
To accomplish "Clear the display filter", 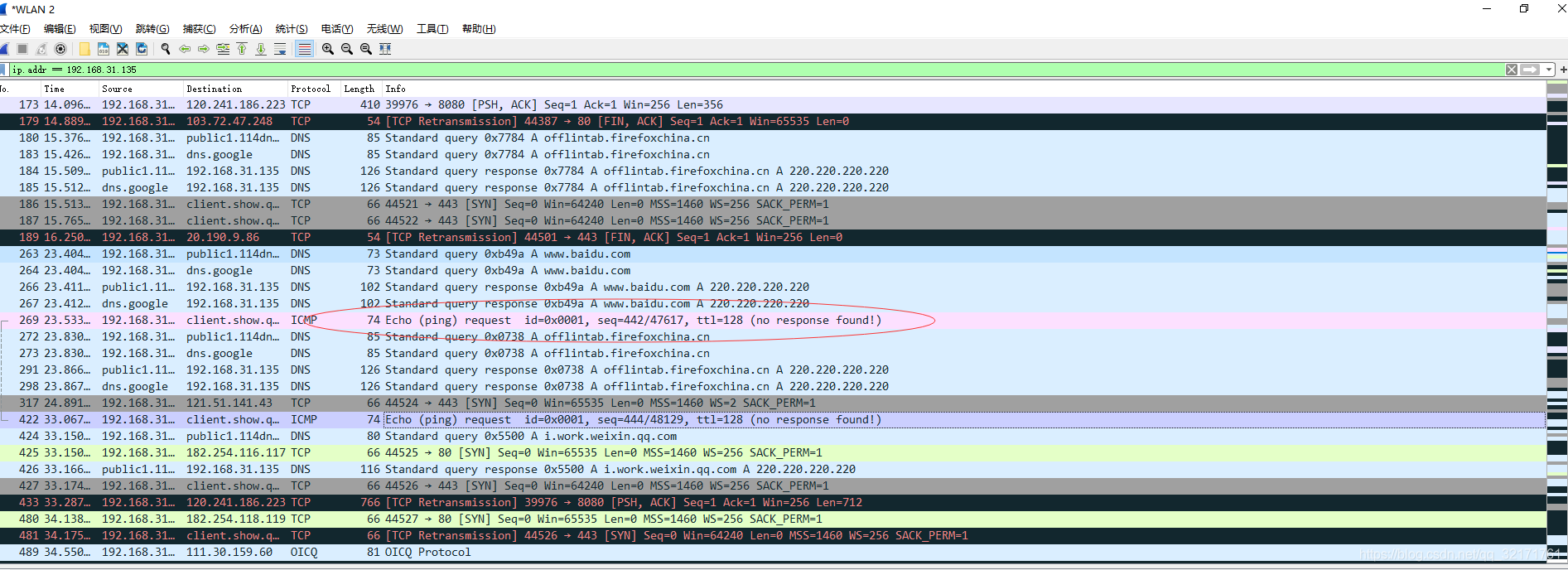I will tap(1512, 70).
